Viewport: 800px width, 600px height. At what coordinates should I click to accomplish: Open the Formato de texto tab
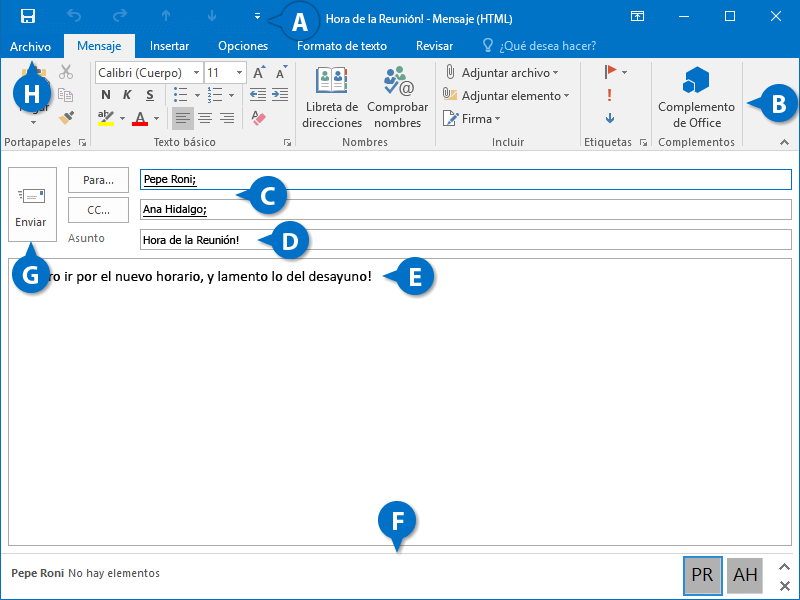pyautogui.click(x=341, y=46)
